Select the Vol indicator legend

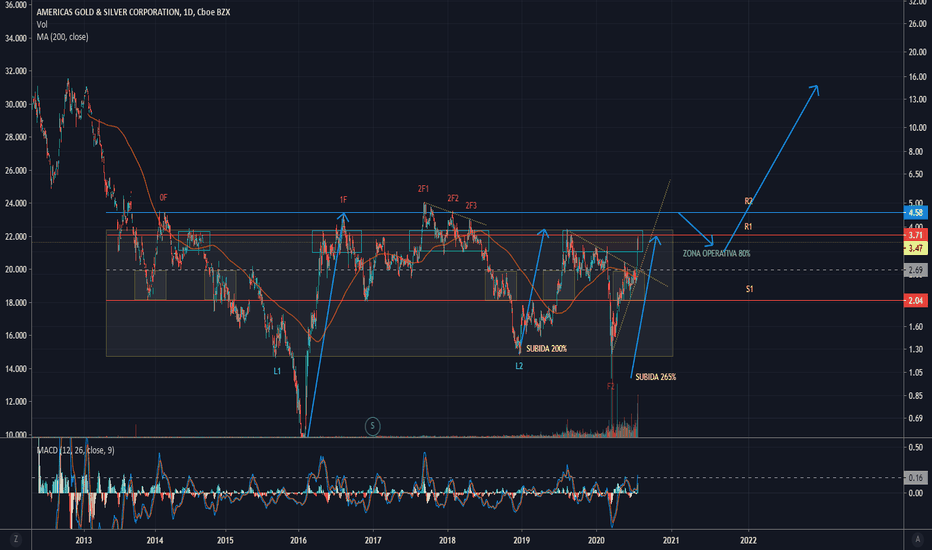(x=42, y=24)
